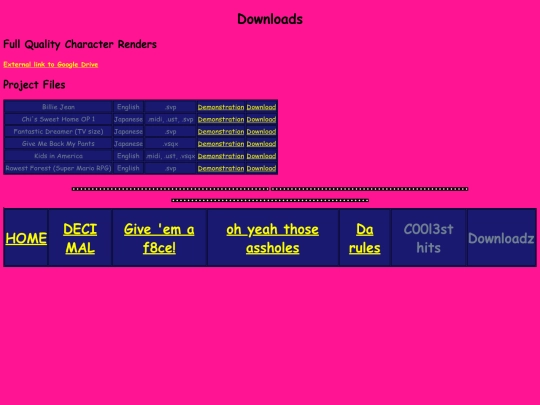The height and width of the screenshot is (405, 540).
Task: Select the '.midi, .ust, .svp' format cell
Action: coord(170,119)
